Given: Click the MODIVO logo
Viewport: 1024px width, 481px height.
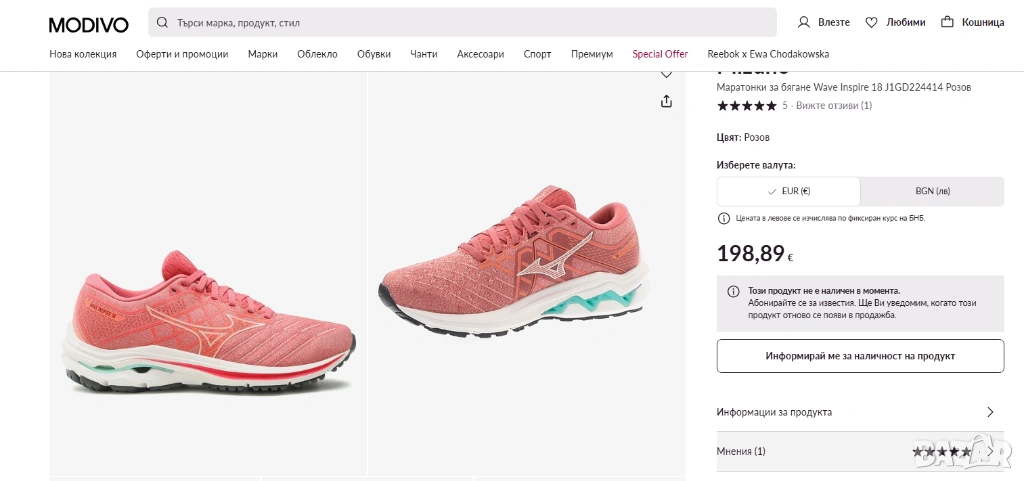Looking at the screenshot, I should 88,23.
